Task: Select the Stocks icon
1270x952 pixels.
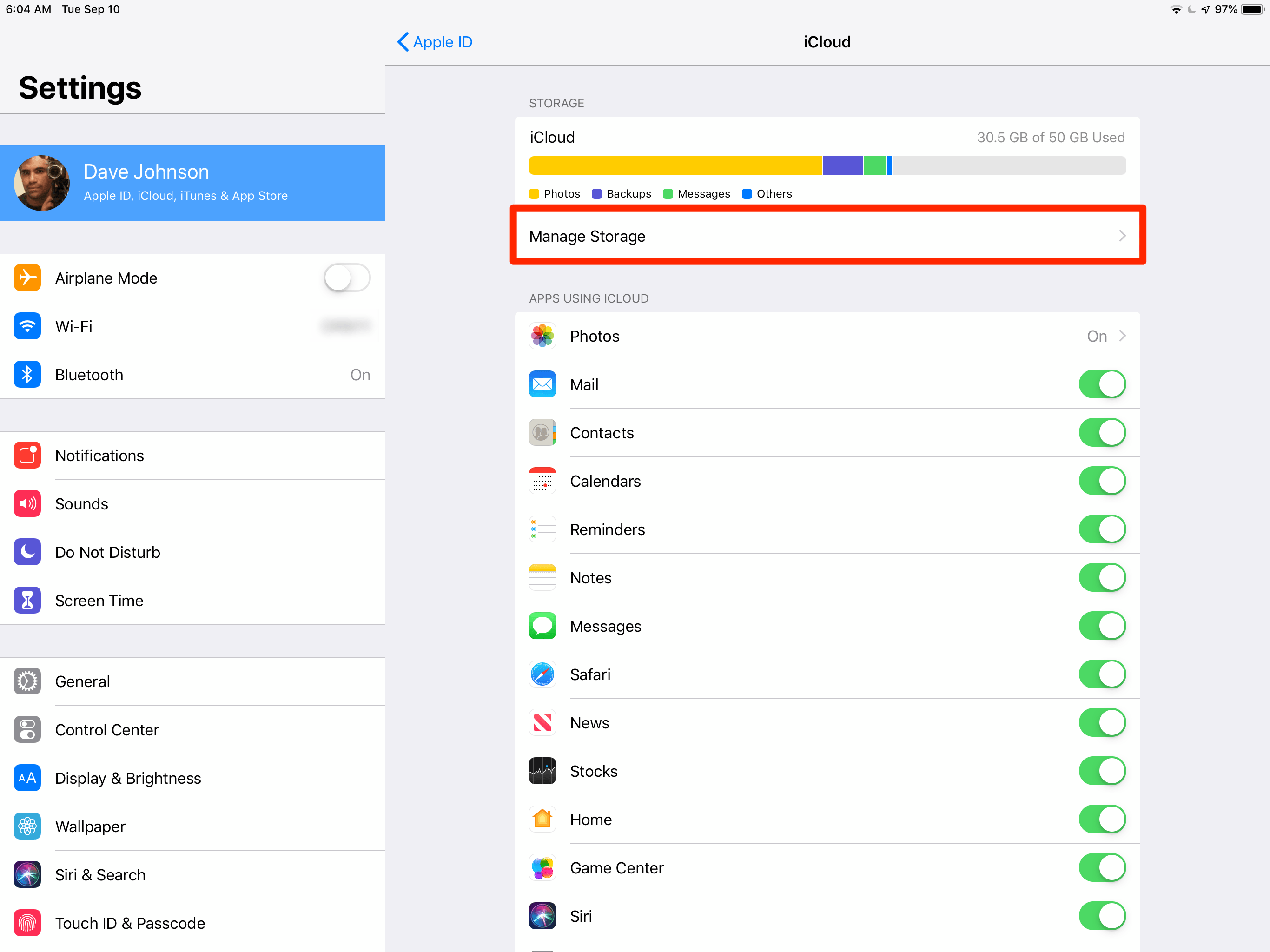Action: 542,771
